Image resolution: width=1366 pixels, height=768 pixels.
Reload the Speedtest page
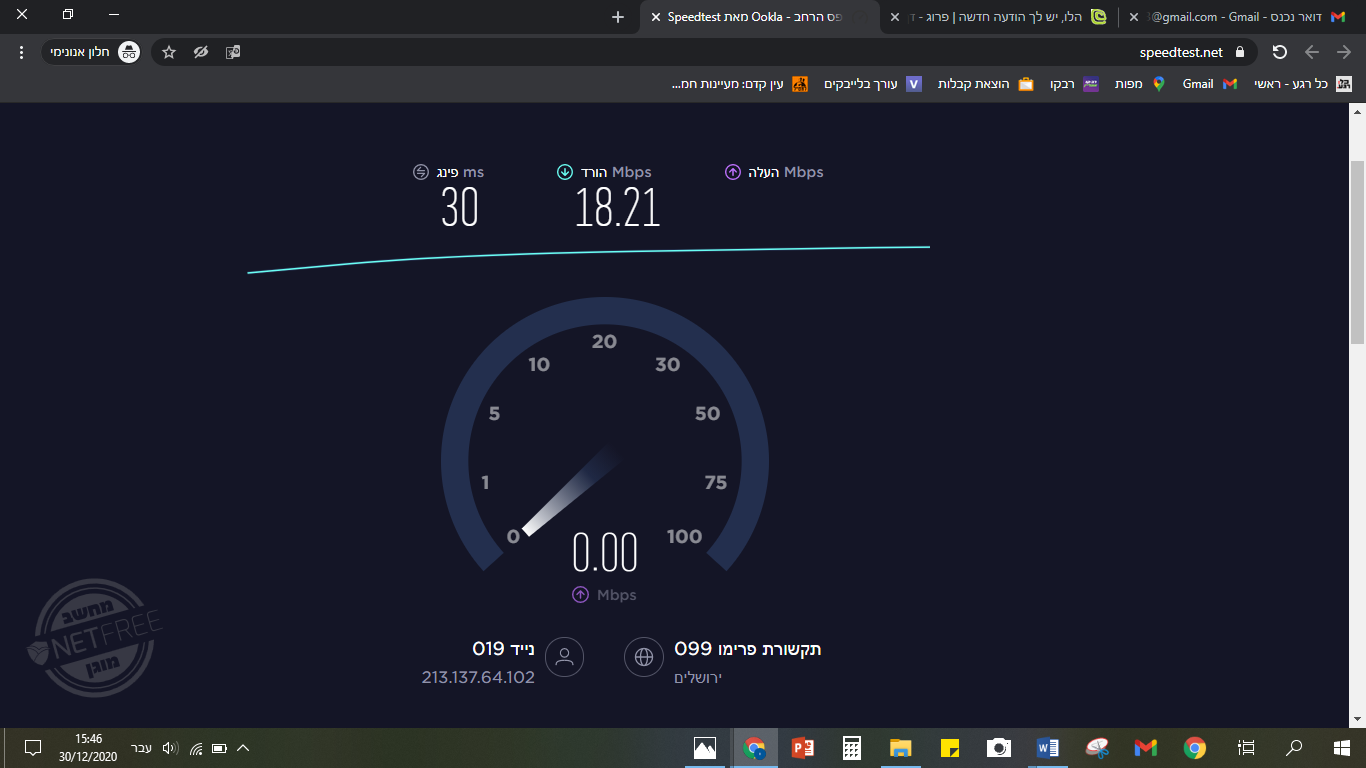point(1279,52)
